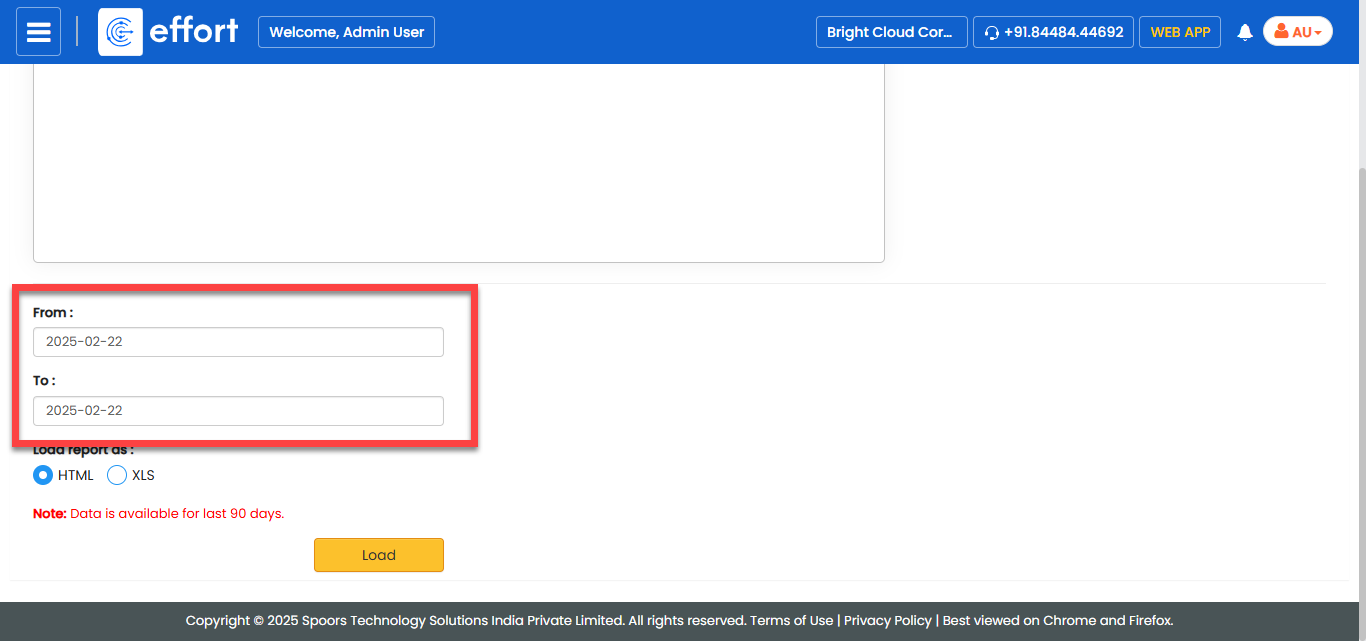Screen dimensions: 1366x641
Task: Open the WEB APP header item
Action: [1180, 32]
